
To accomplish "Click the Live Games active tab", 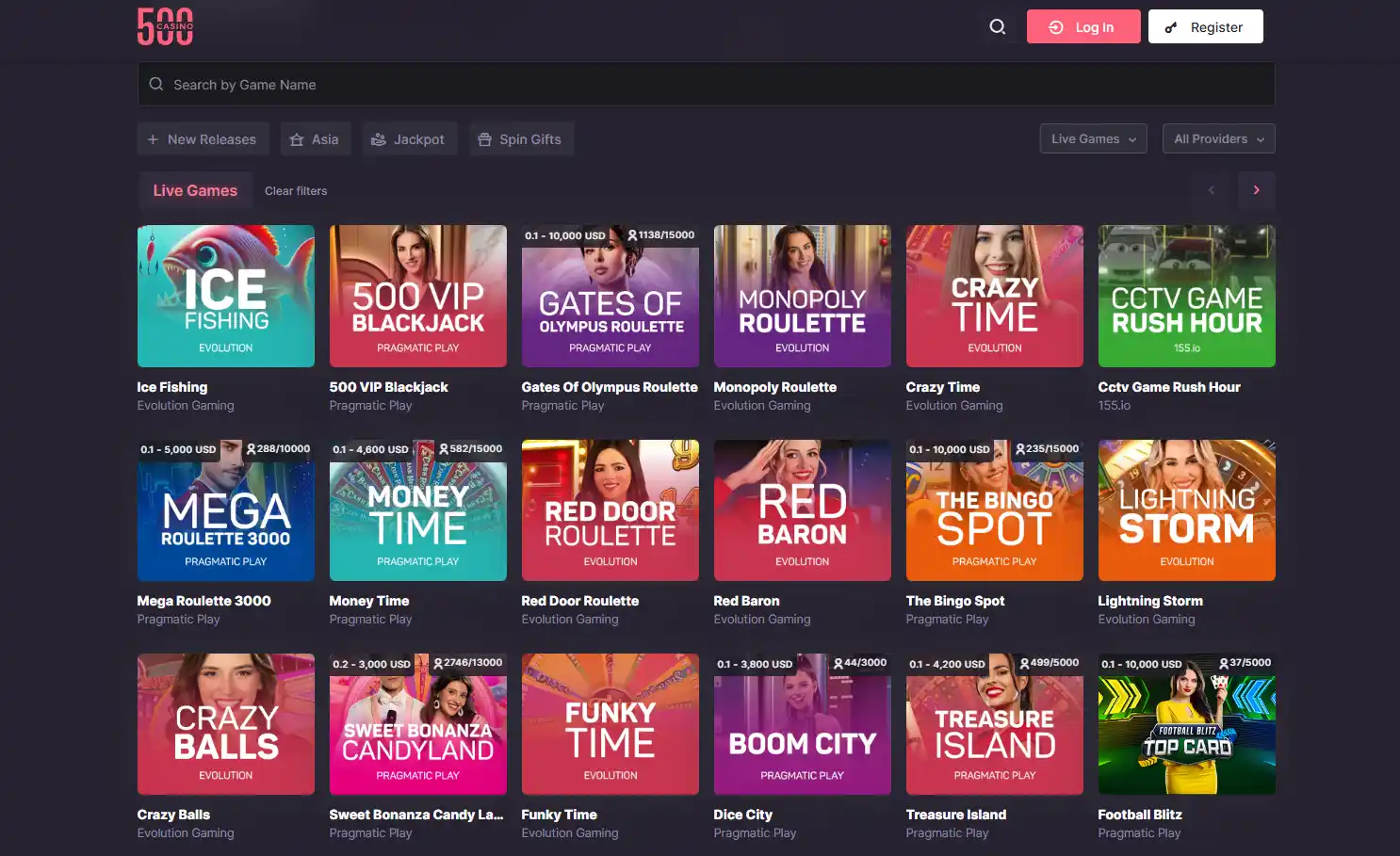I will pos(195,190).
